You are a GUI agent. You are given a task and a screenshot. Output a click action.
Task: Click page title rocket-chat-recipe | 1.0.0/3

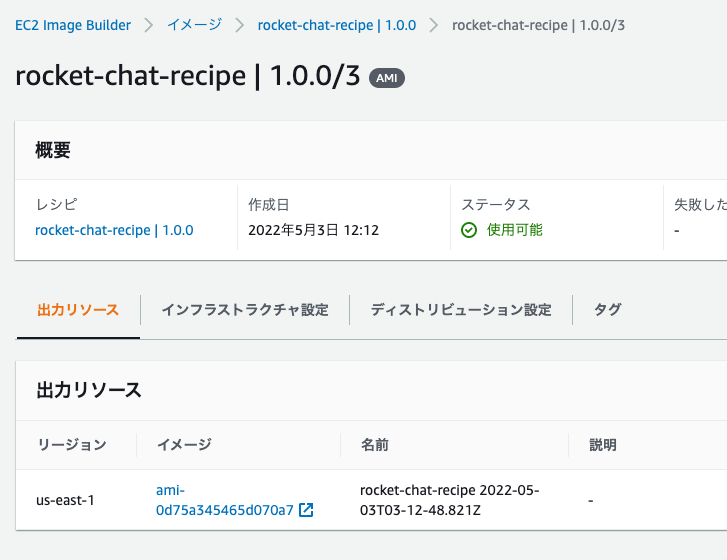(188, 76)
